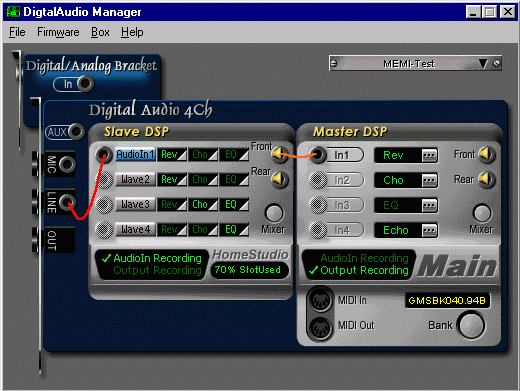Click the AudioIn1 input socket on Slave DSP
Viewport: 520px width, 391px height.
click(104, 155)
